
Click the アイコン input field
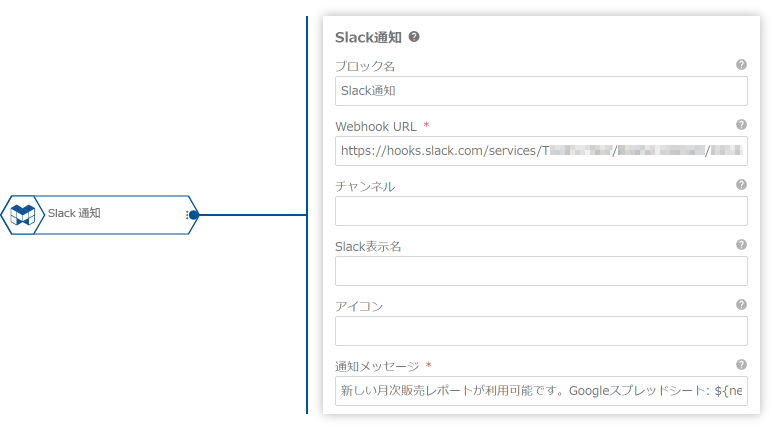tap(541, 331)
